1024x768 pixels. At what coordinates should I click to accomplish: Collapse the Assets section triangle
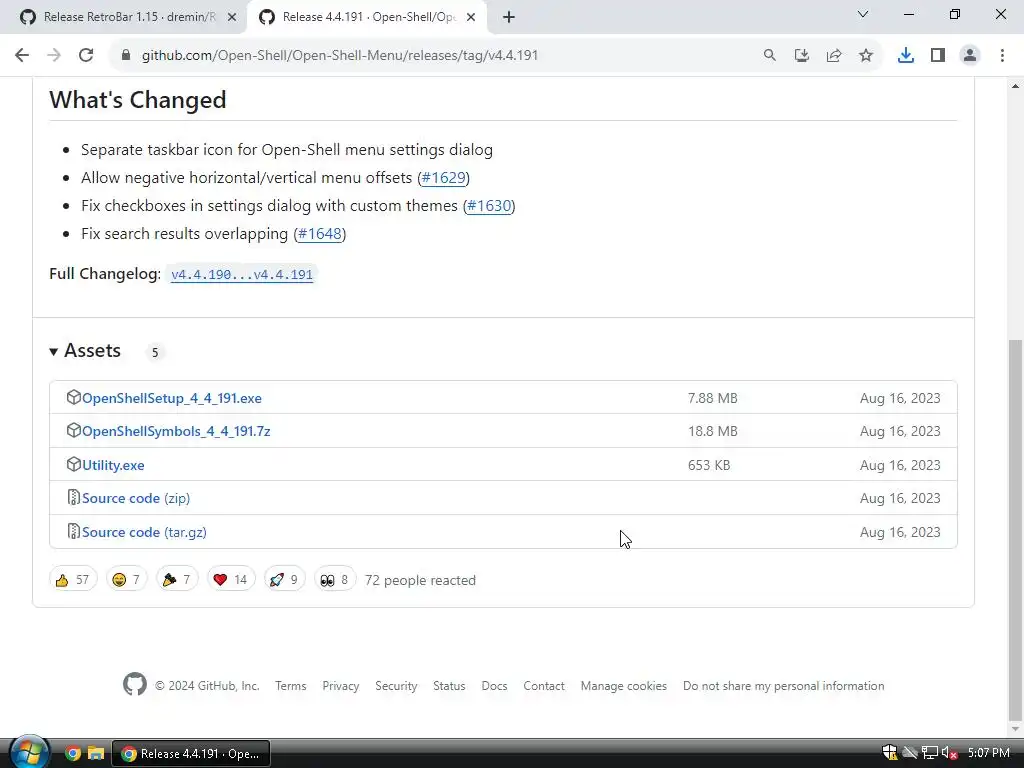54,352
